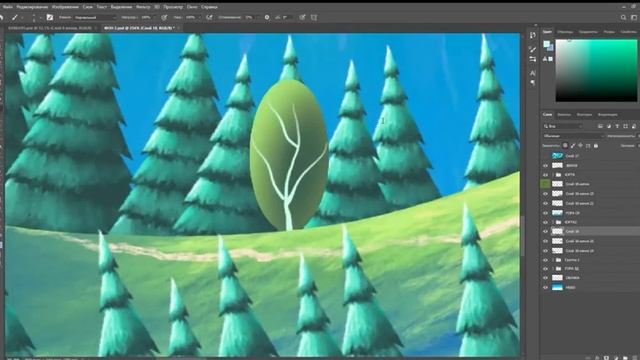
Task: Open the brush settings panel from options bar
Action: 49,18
